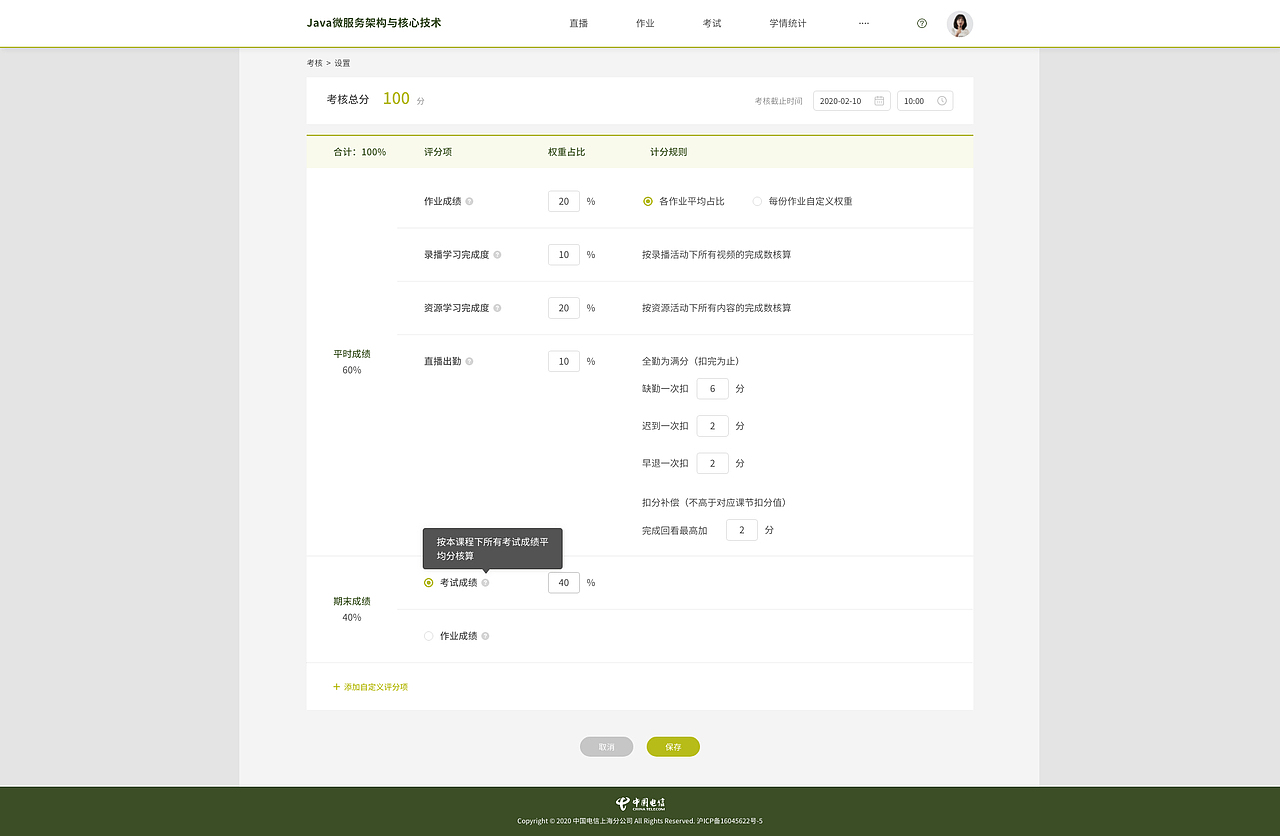
Task: Click the info icon beside 作业成绩 in 平时成绩
Action: click(469, 201)
